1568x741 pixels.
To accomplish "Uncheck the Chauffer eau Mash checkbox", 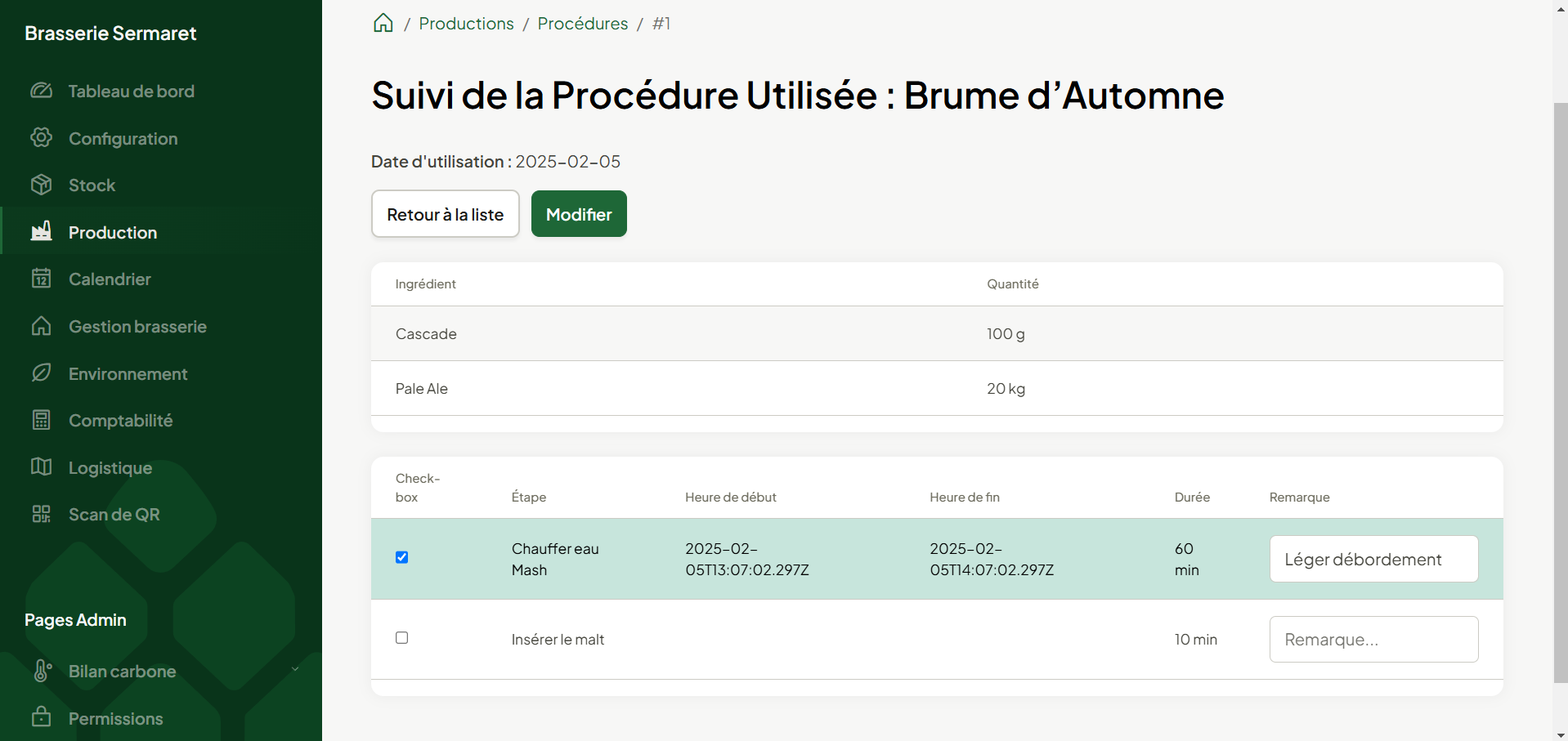I will [x=401, y=557].
